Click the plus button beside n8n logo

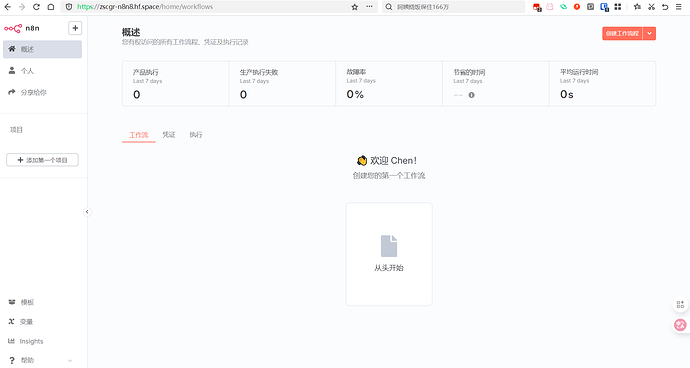[75, 28]
